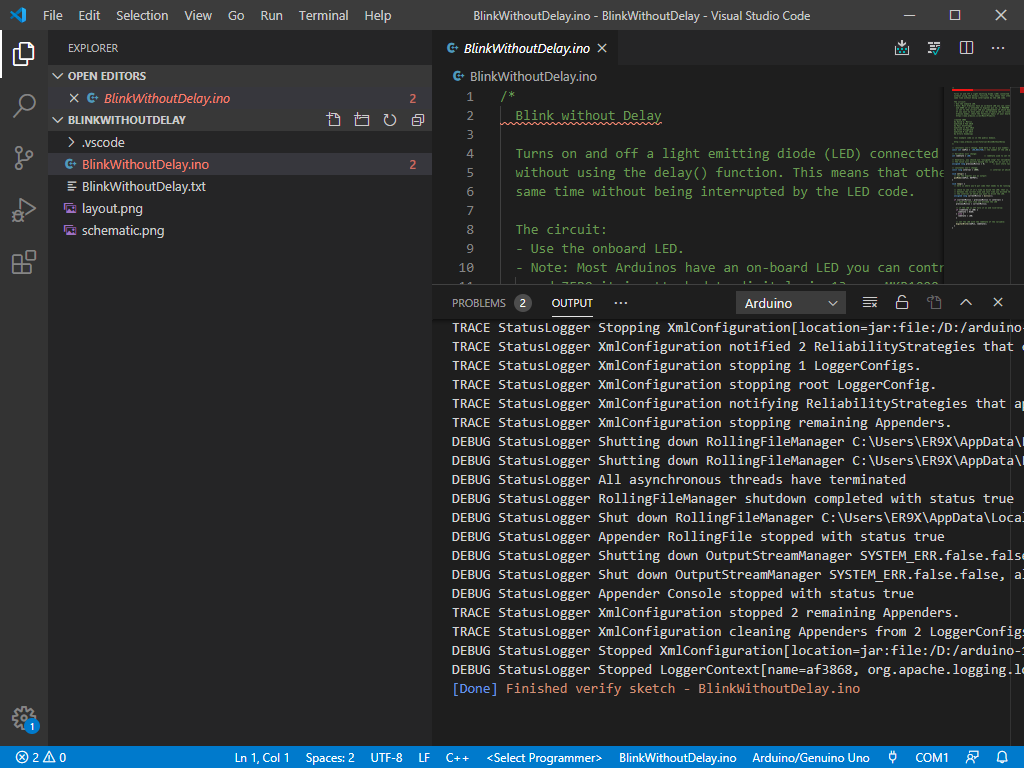Viewport: 1024px width, 768px height.
Task: Select BlinkWithoutDelay.ino in Open Editors list
Action: [x=240, y=98]
